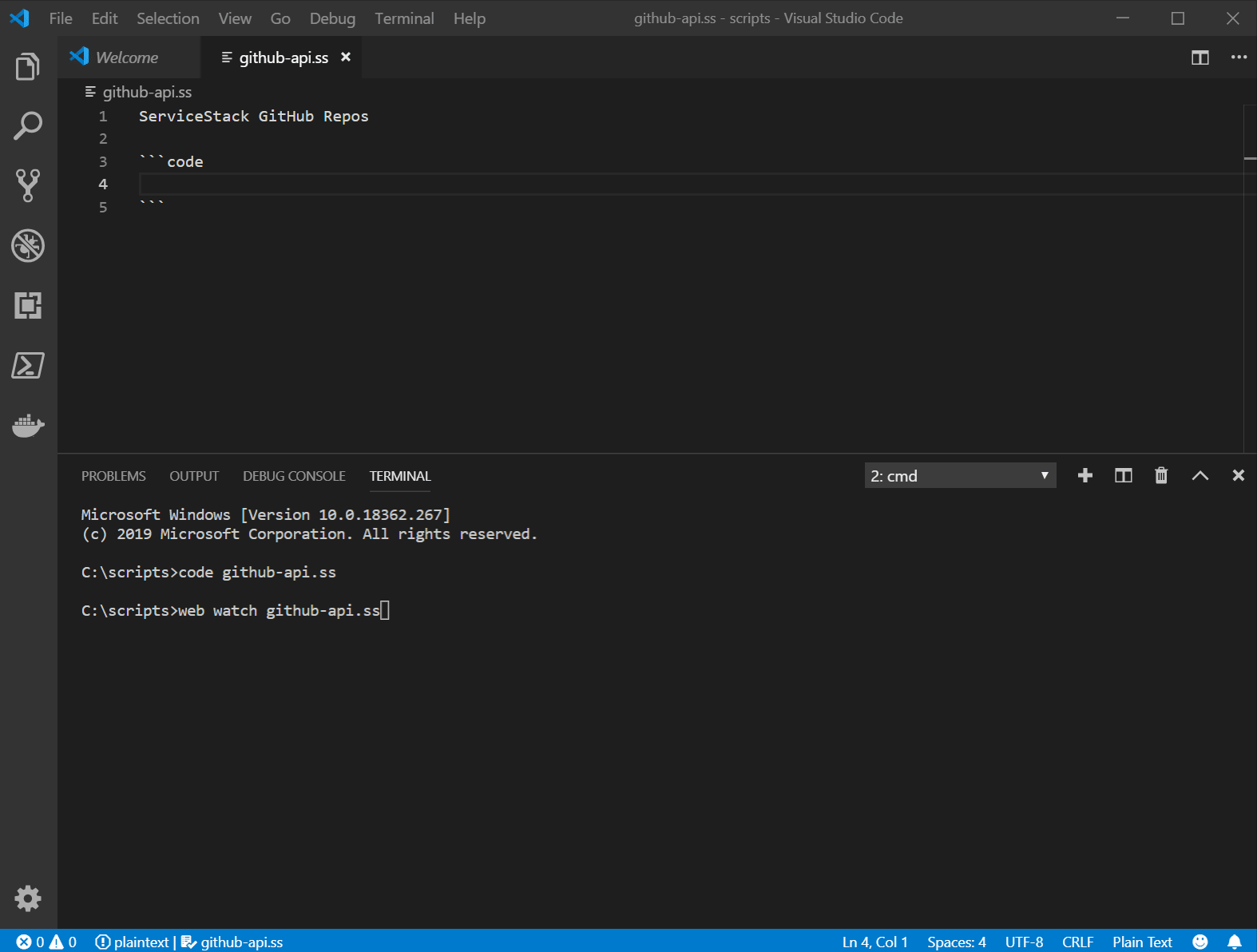Screen dimensions: 1257x952
Task: Select the TERMINAL panel tab
Action: 400,476
